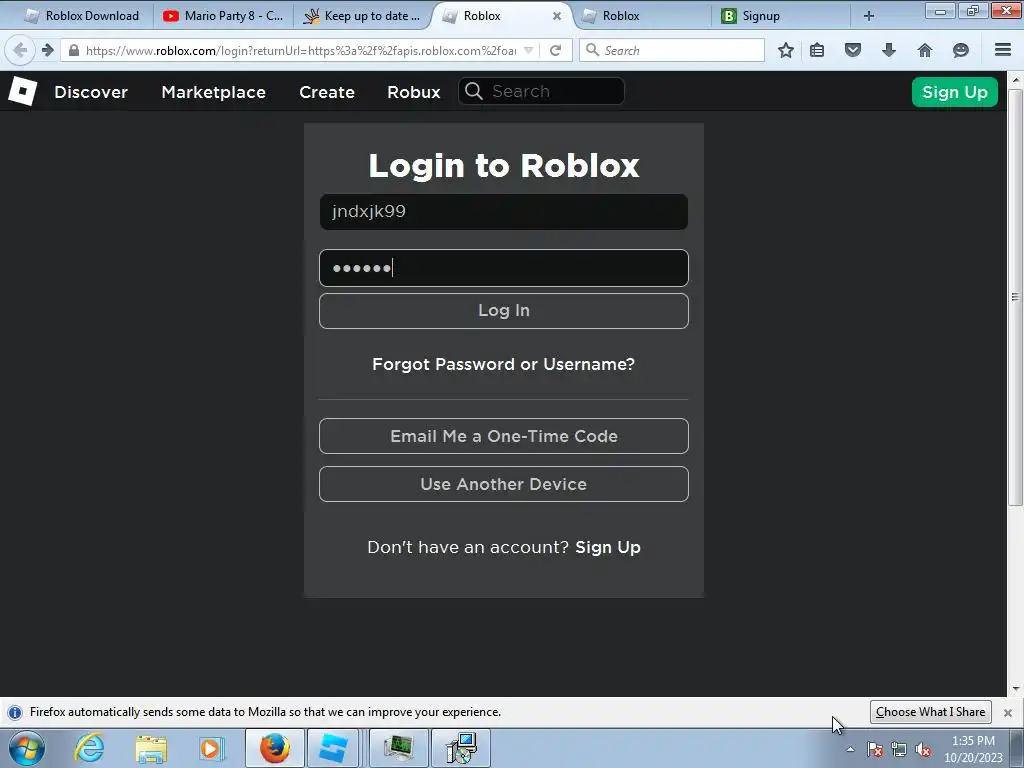Image resolution: width=1024 pixels, height=768 pixels.
Task: Click the muted volume tray icon
Action: [923, 750]
